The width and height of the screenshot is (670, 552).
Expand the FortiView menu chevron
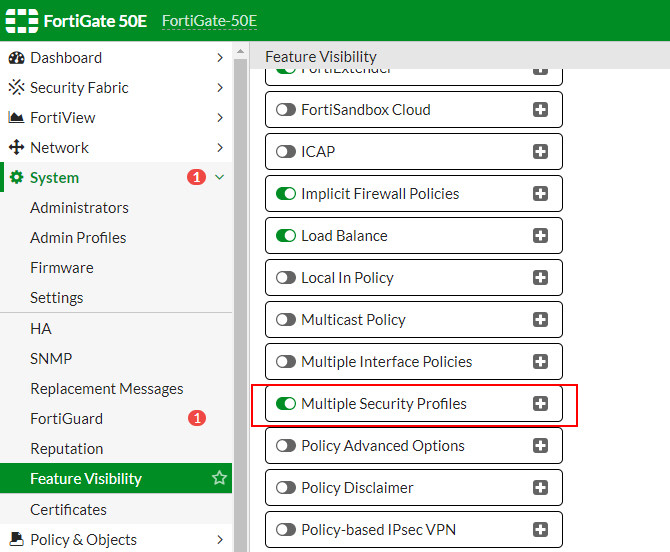(220, 117)
